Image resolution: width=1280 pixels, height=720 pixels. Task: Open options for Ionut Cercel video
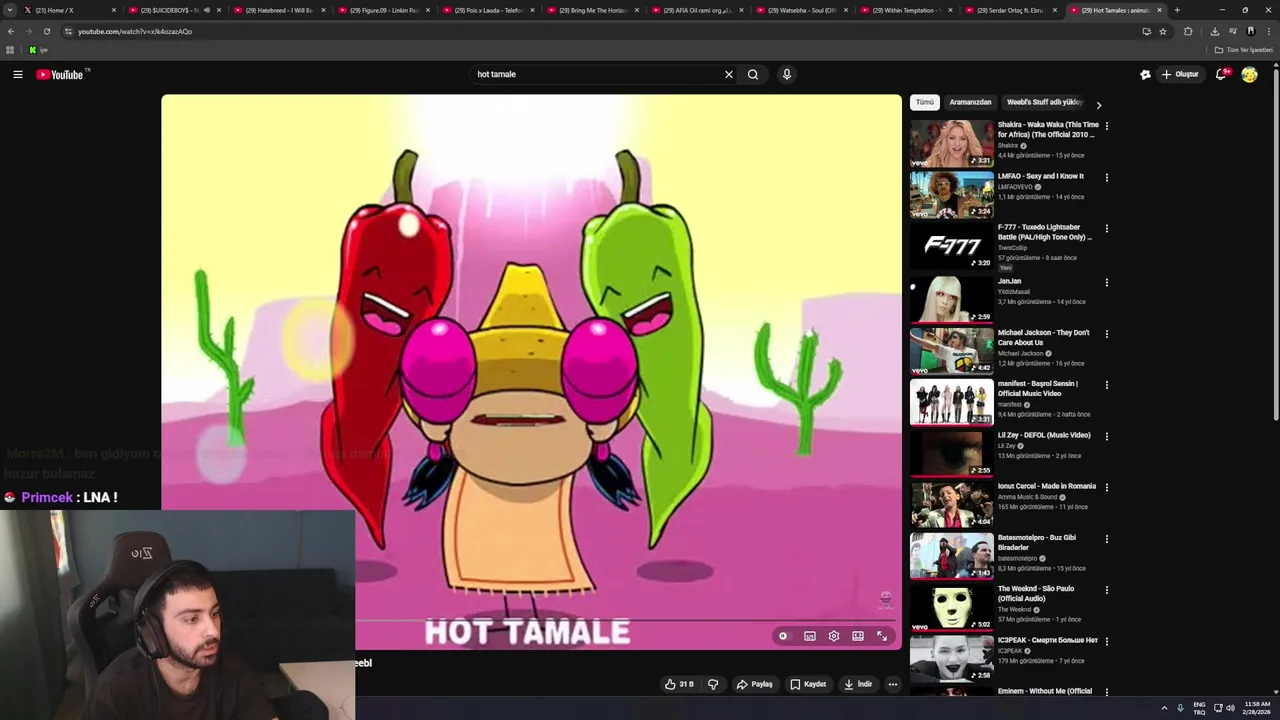click(x=1106, y=488)
